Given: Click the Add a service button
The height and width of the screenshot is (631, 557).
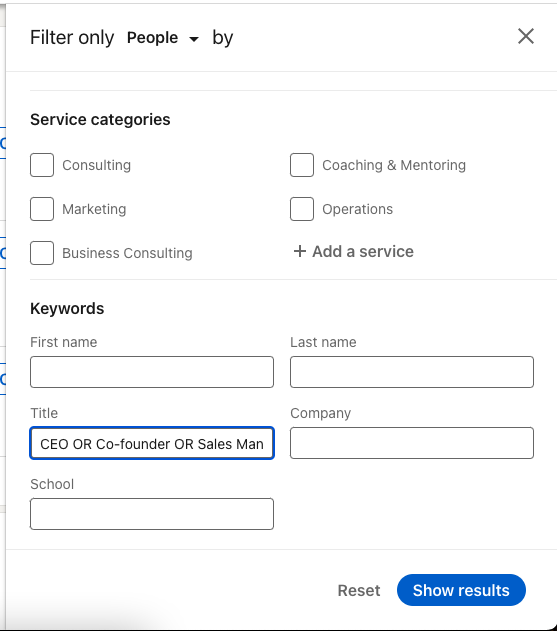Looking at the screenshot, I should [x=353, y=252].
